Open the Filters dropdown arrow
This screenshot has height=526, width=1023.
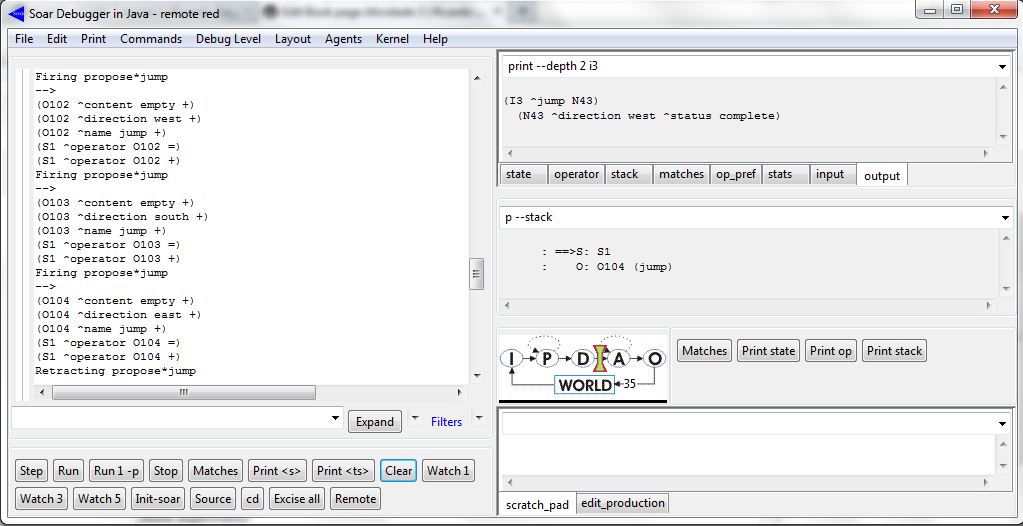coord(478,418)
